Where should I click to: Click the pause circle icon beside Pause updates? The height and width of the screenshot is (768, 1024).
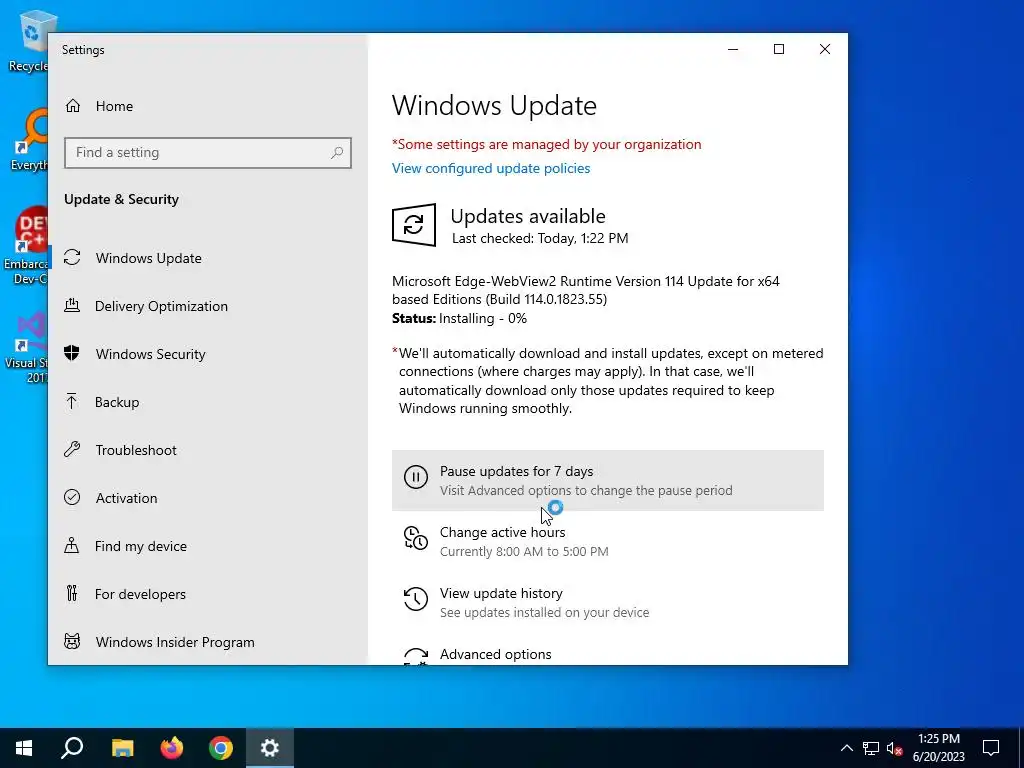tap(416, 477)
